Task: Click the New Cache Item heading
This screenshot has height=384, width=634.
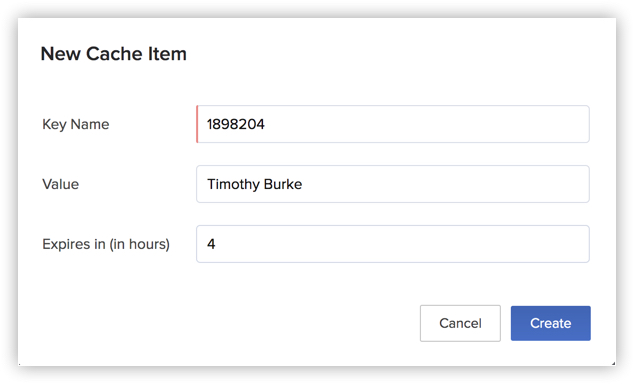Action: pos(114,54)
